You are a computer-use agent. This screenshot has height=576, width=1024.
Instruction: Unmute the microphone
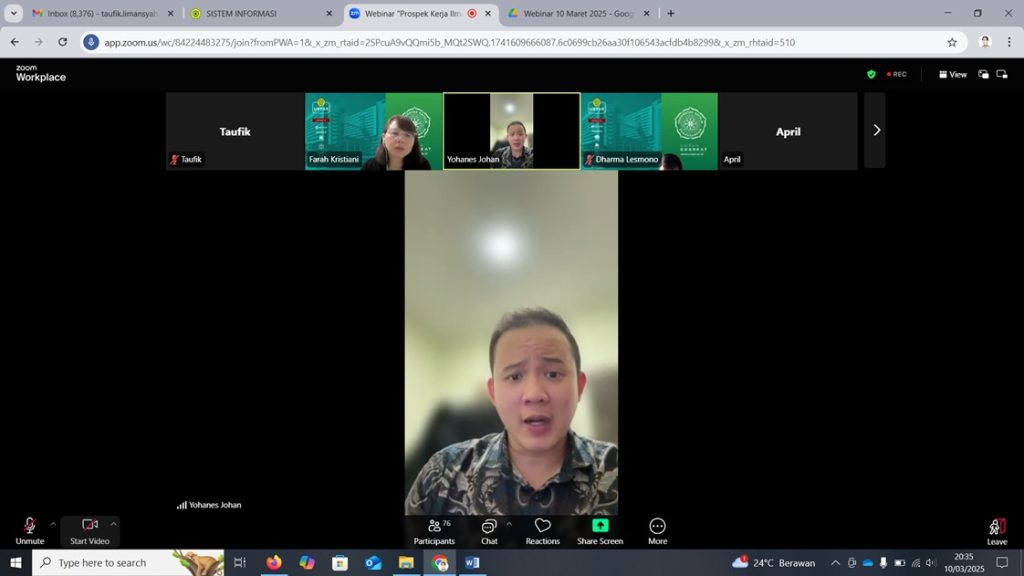(30, 531)
